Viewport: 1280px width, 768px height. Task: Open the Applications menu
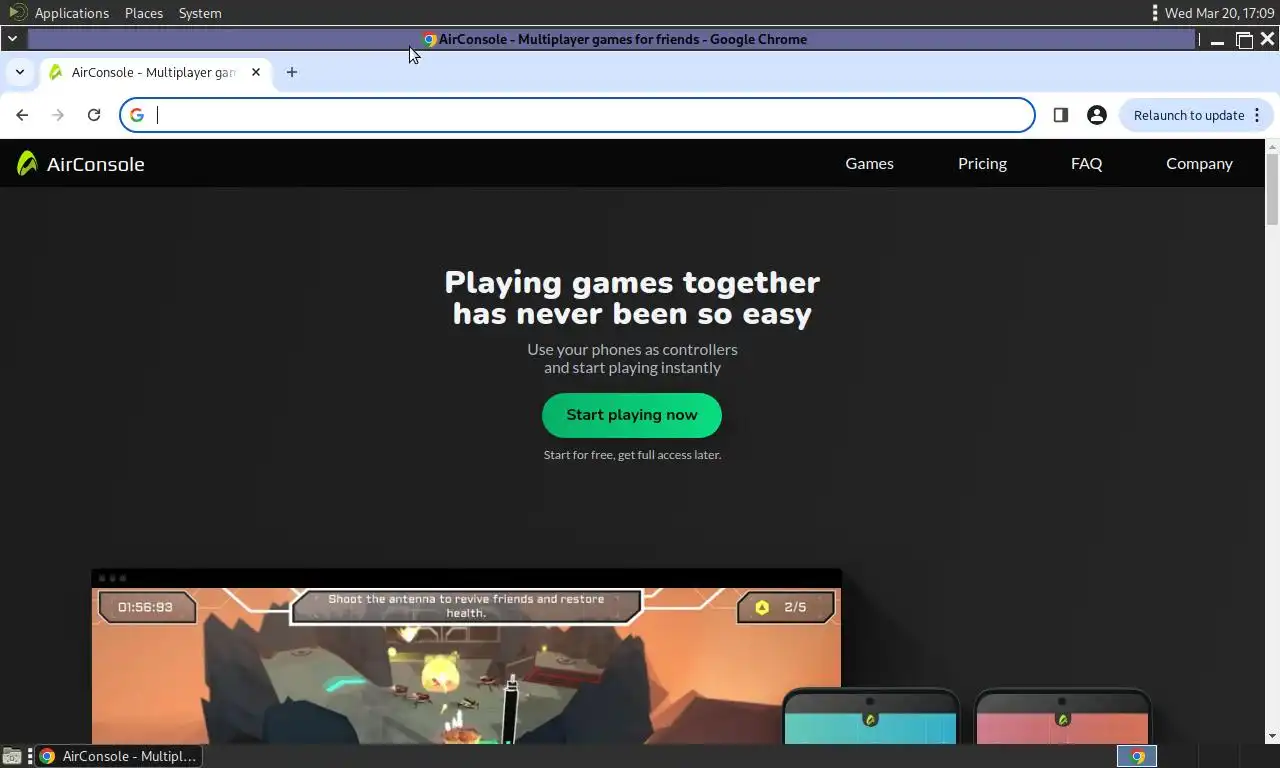coord(71,13)
